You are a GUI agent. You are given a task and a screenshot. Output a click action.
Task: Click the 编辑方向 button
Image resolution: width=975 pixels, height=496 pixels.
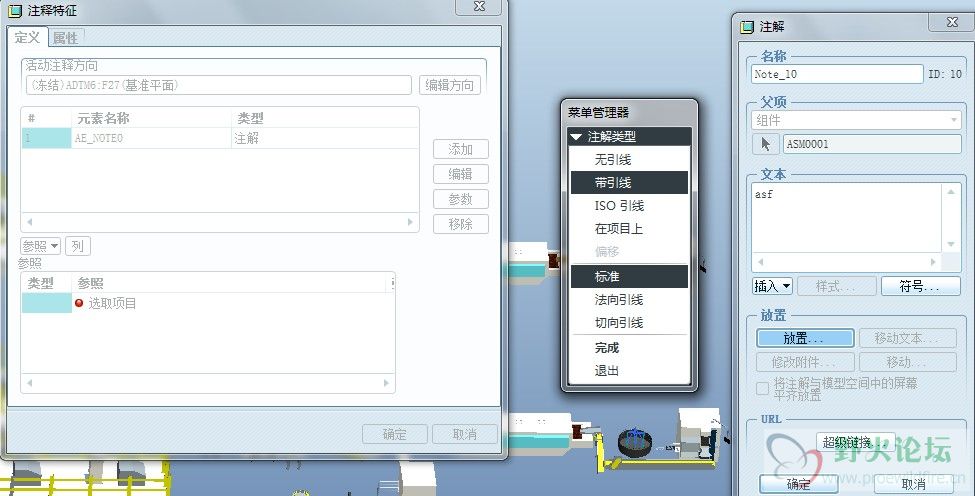coord(450,85)
